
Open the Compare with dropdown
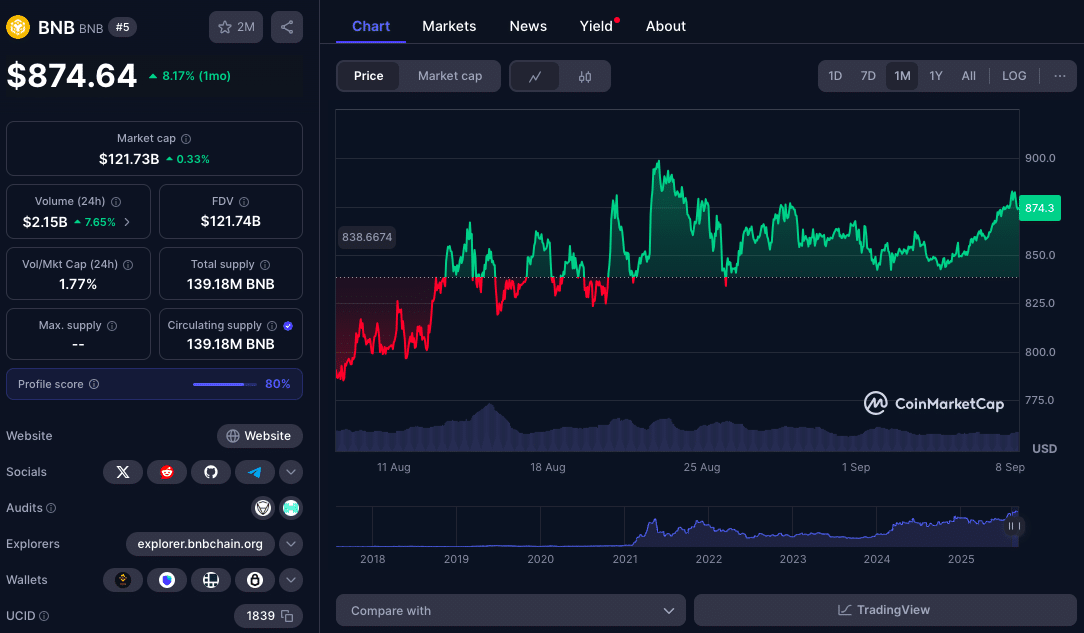coord(511,610)
